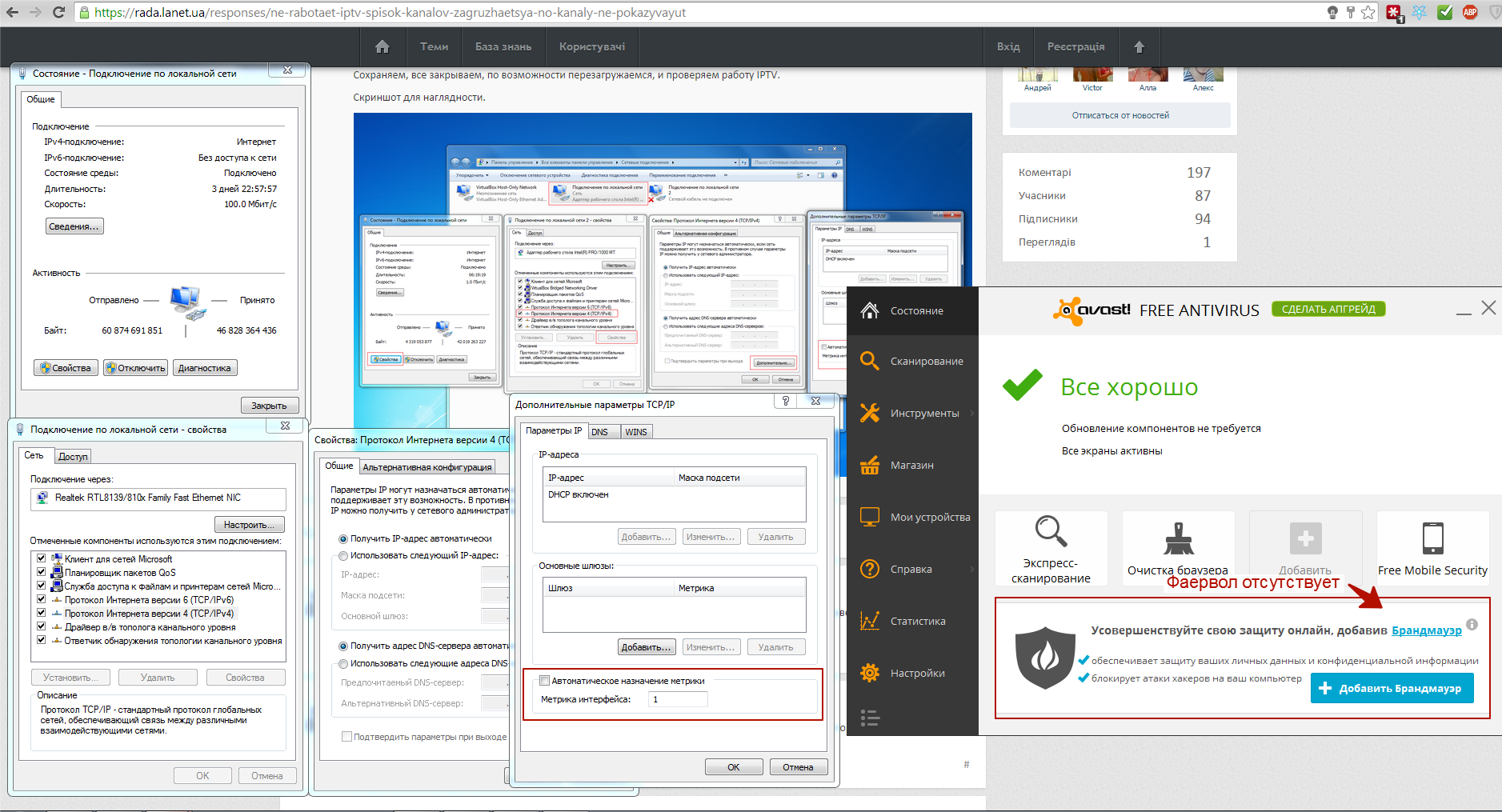This screenshot has height=812, width=1502.
Task: Open Avast Statistics chart icon
Action: tap(869, 621)
